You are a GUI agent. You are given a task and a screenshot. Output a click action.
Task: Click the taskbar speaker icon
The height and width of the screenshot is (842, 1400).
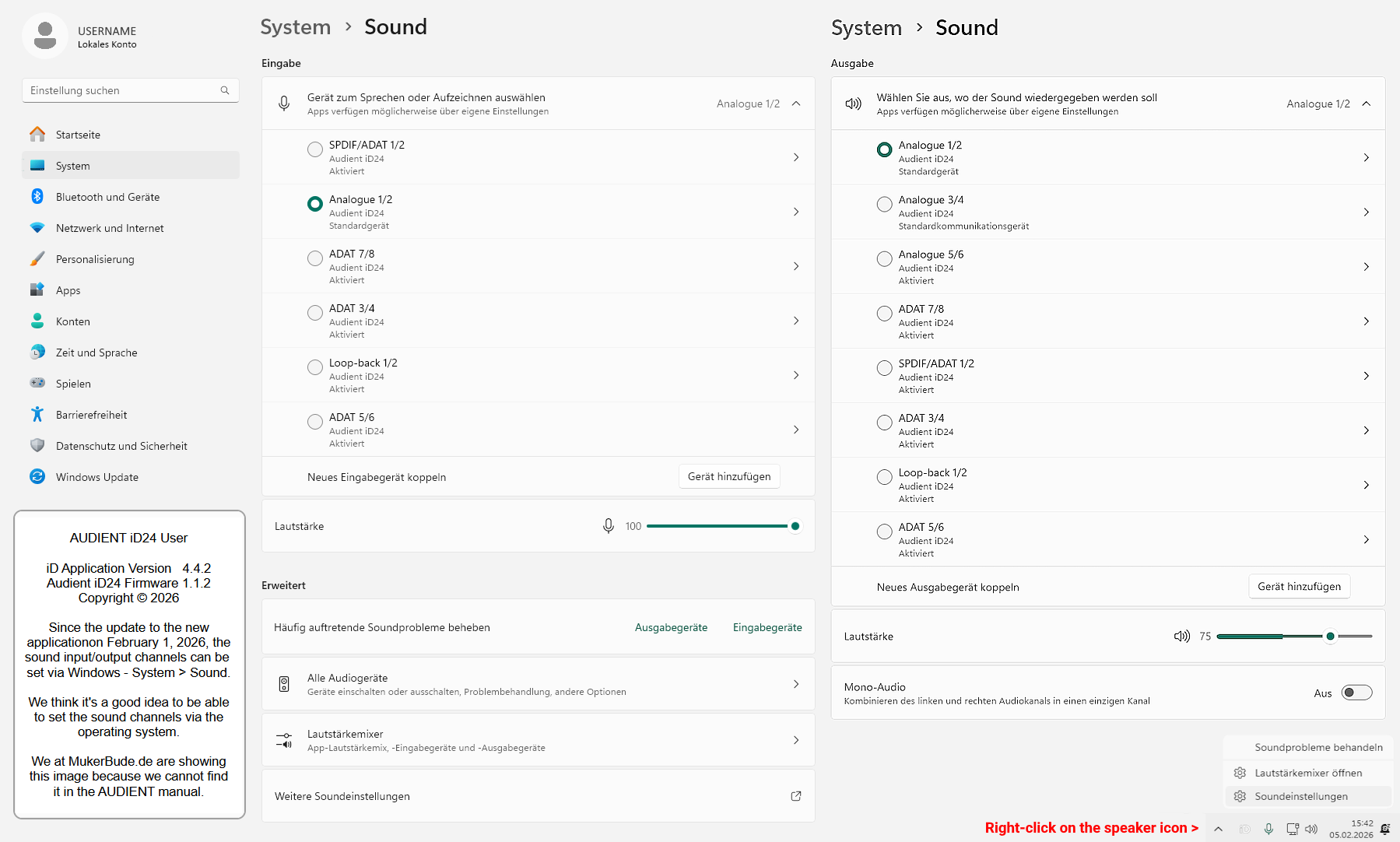coord(1311,829)
